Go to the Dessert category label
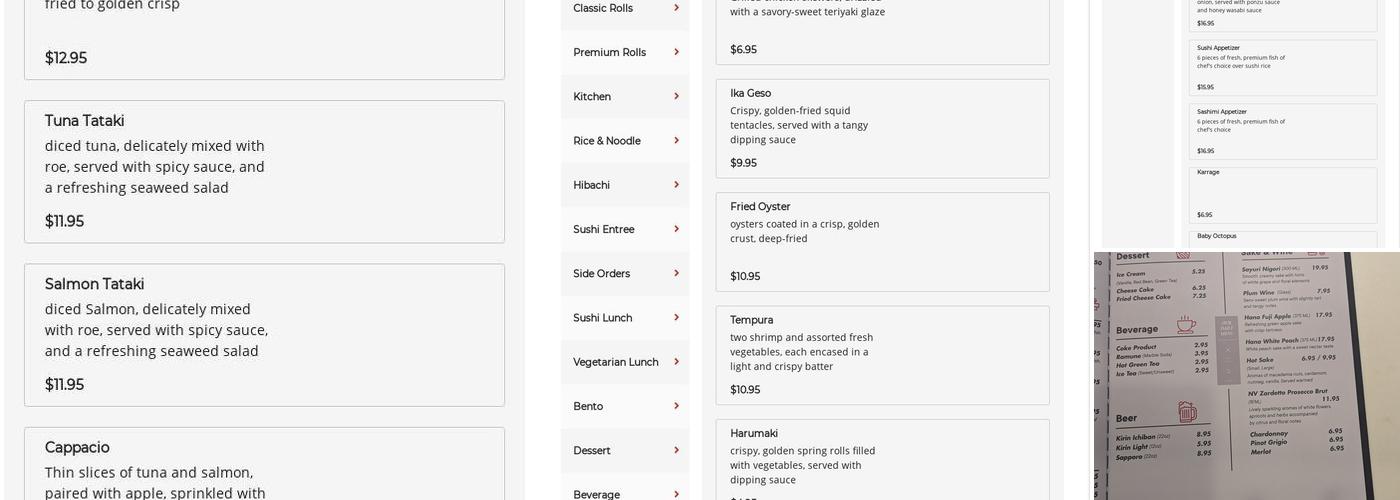This screenshot has width=1400, height=500. (592, 450)
